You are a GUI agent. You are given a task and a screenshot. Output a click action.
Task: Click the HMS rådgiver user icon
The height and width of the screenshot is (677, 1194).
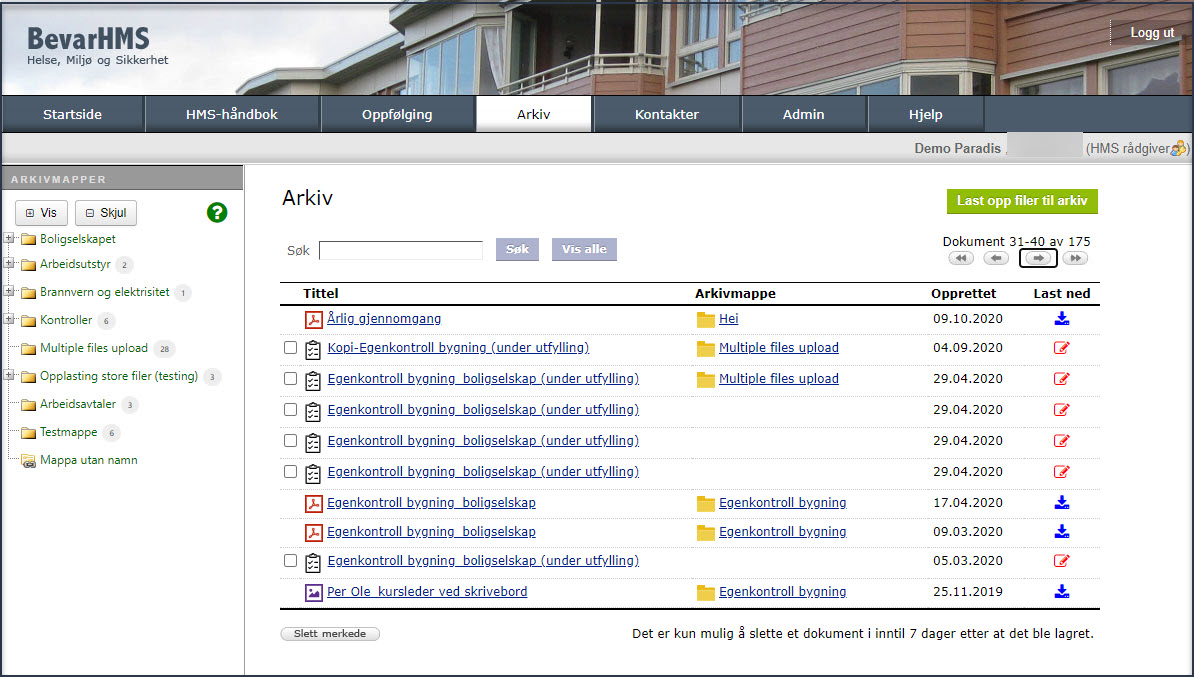(x=1179, y=148)
